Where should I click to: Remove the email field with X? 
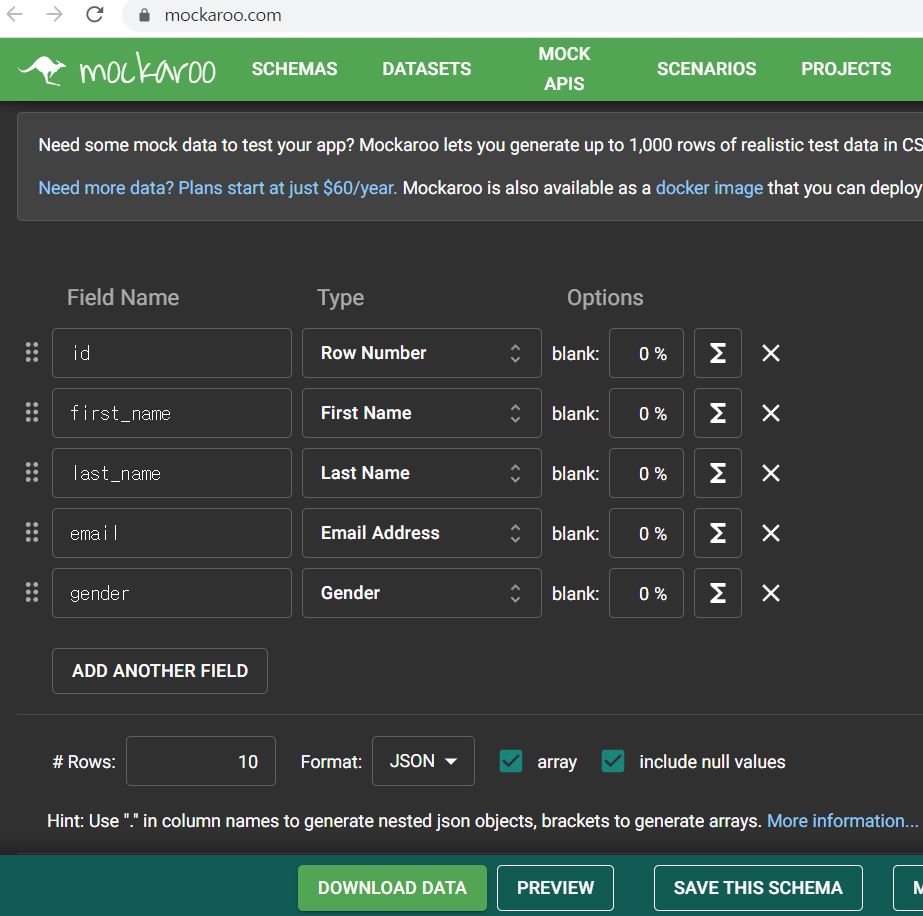[771, 533]
